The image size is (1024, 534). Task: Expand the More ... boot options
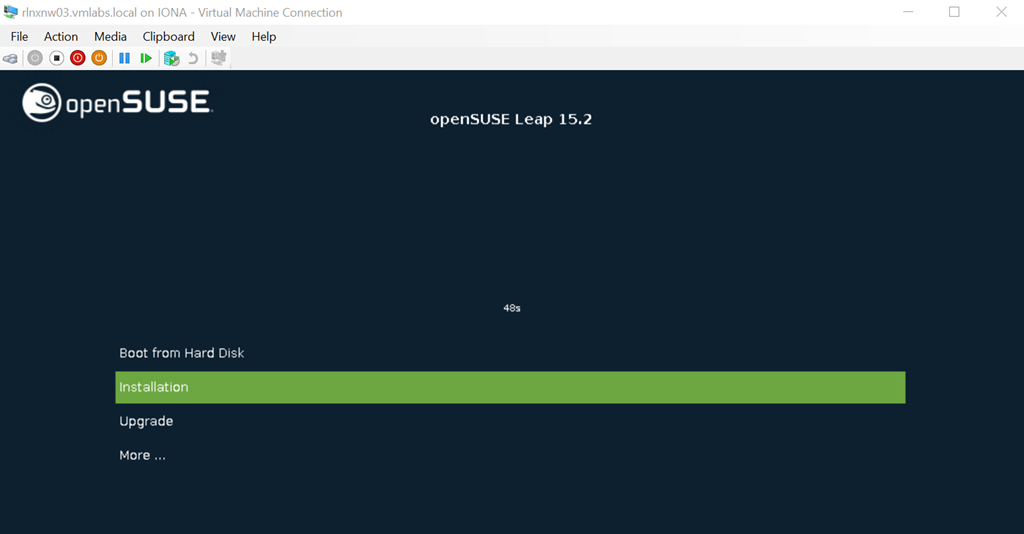(142, 455)
